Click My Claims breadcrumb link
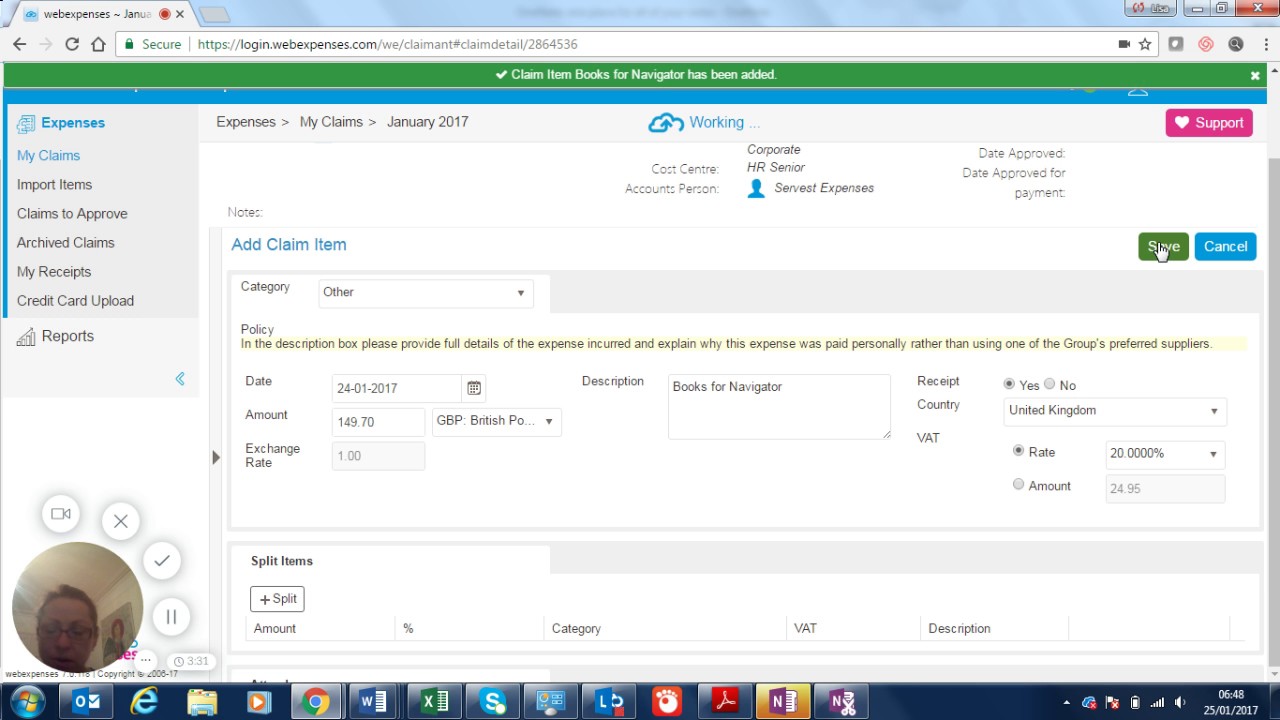Viewport: 1280px width, 720px height. click(331, 122)
